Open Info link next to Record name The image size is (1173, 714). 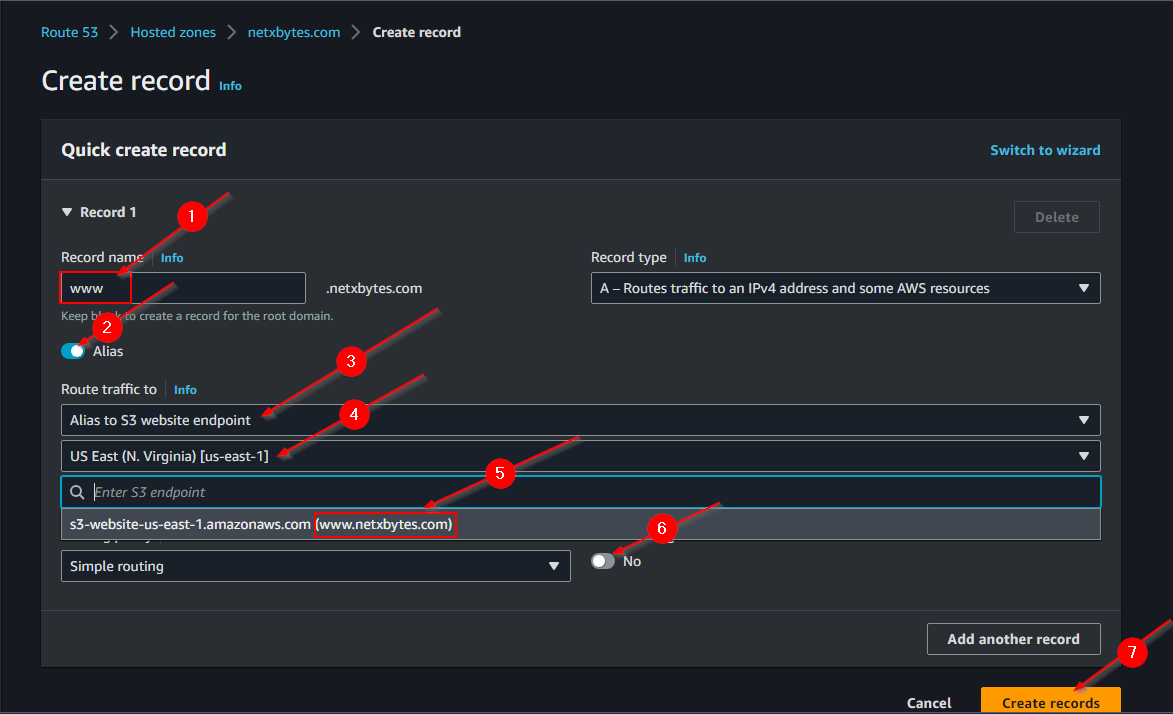(x=172, y=258)
